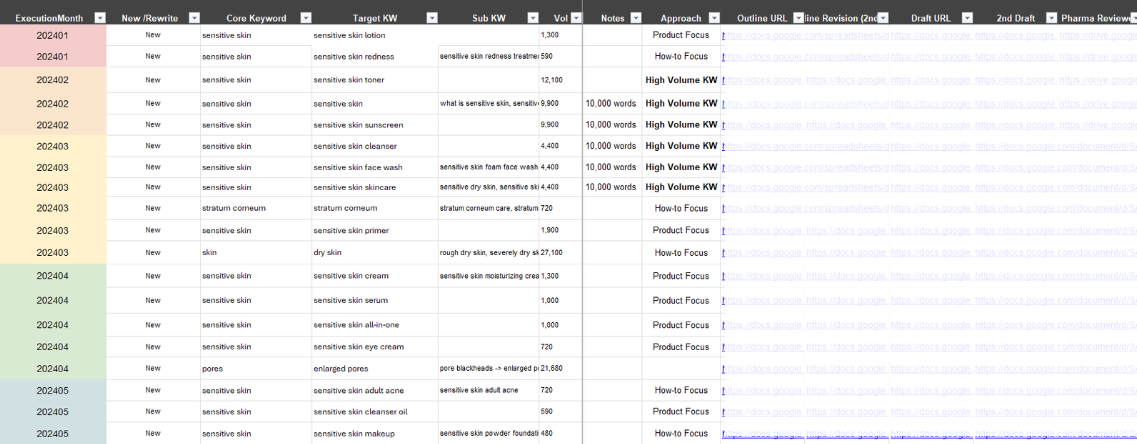The width and height of the screenshot is (1137, 444).
Task: Open the Outline URL link in first row
Action: point(763,35)
